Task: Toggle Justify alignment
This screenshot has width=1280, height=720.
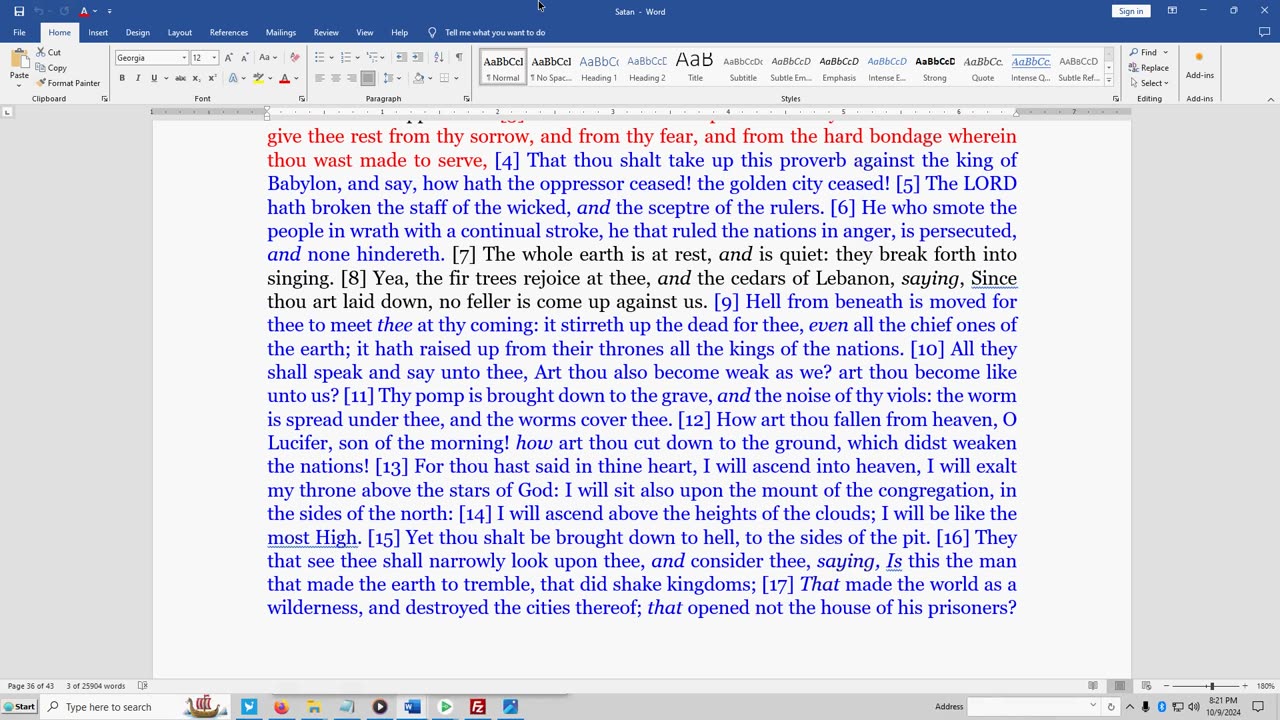Action: (x=368, y=78)
